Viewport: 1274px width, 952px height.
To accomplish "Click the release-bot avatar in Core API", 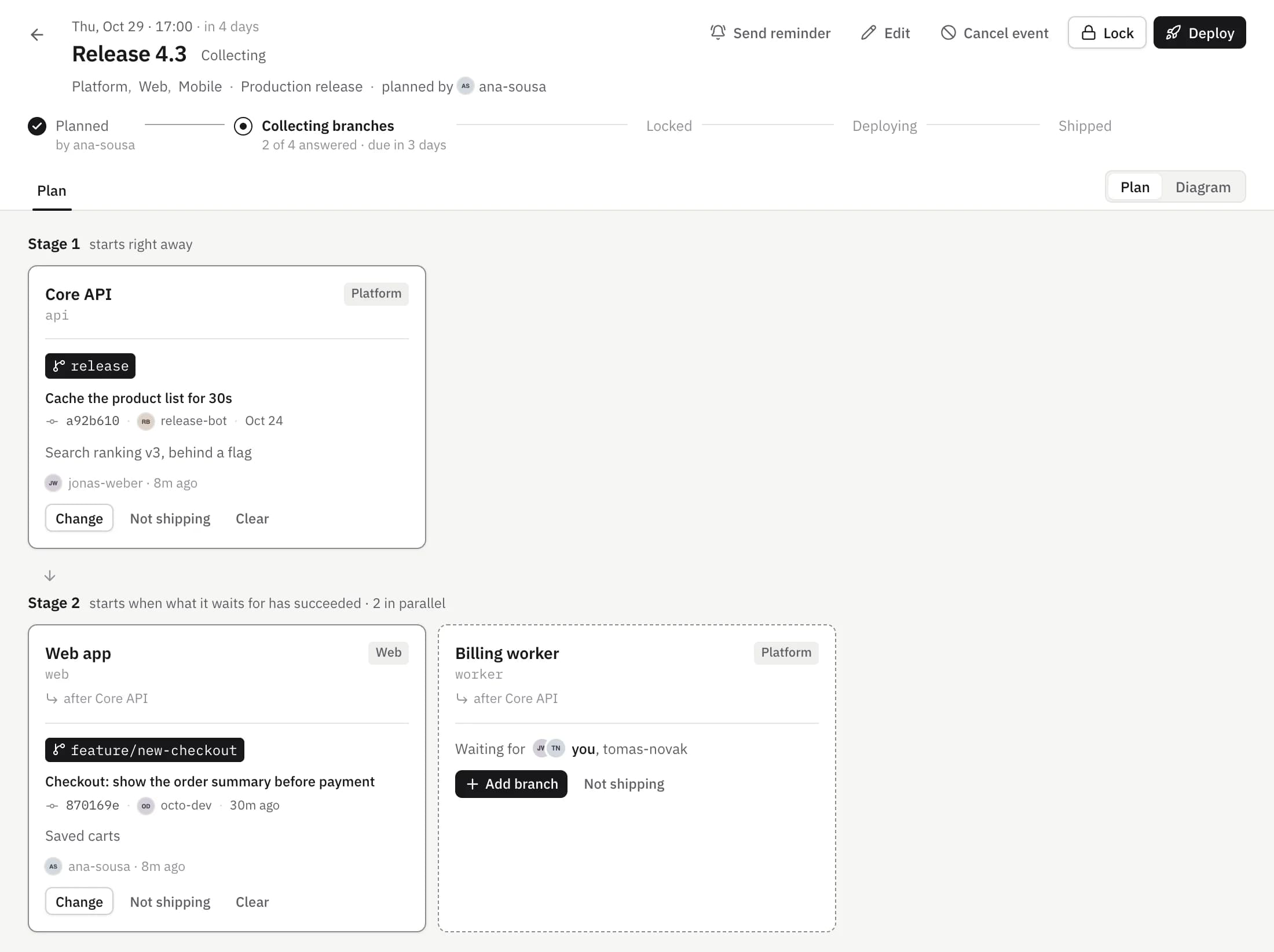I will 145,421.
